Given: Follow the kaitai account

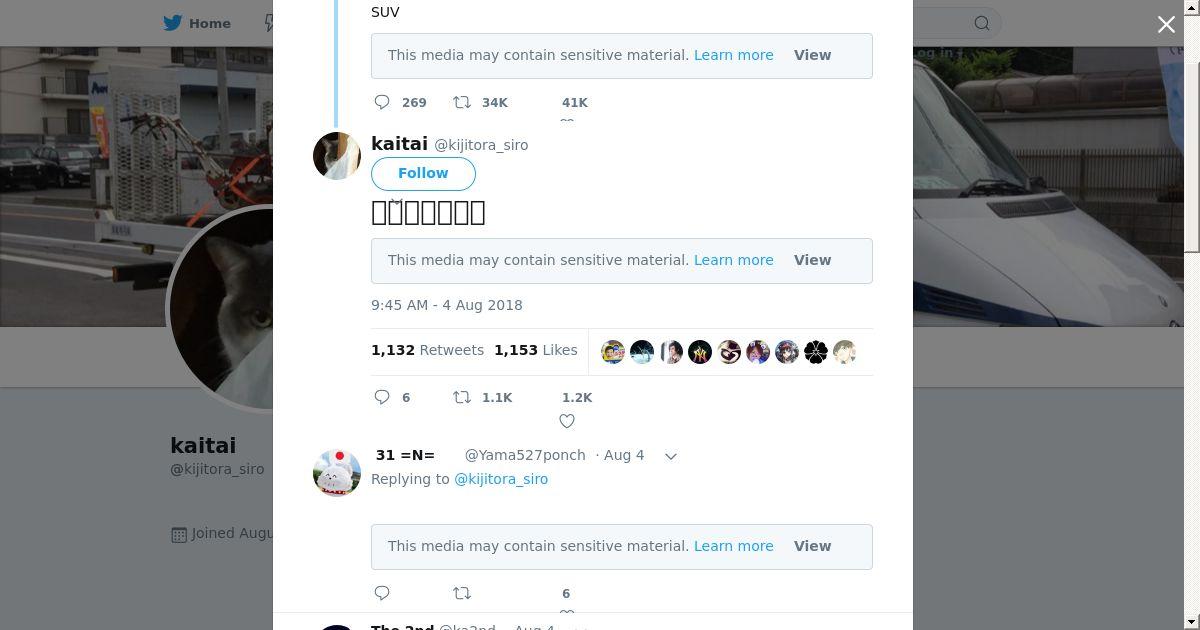Looking at the screenshot, I should pyautogui.click(x=423, y=173).
